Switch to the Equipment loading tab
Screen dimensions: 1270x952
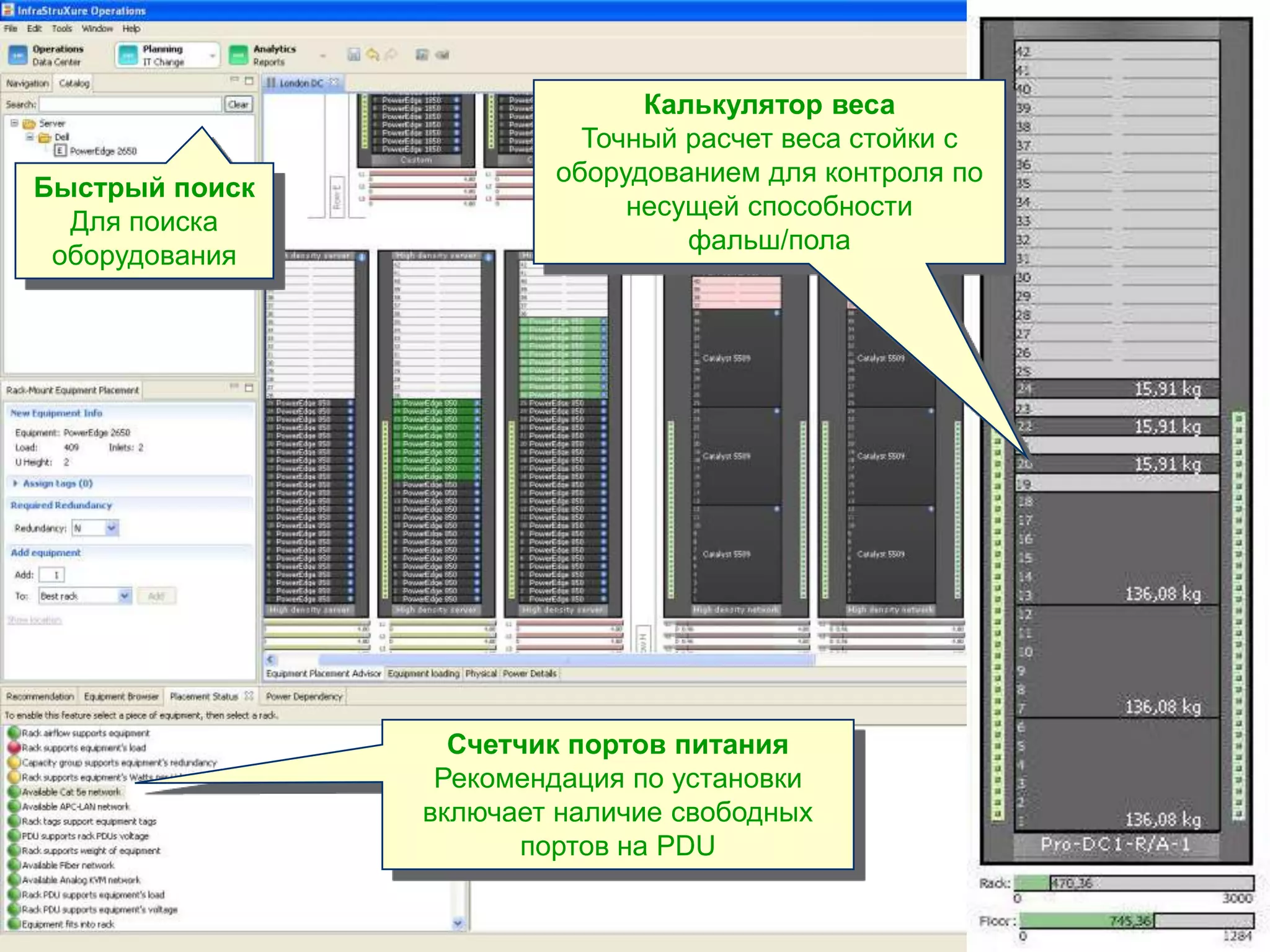click(424, 673)
